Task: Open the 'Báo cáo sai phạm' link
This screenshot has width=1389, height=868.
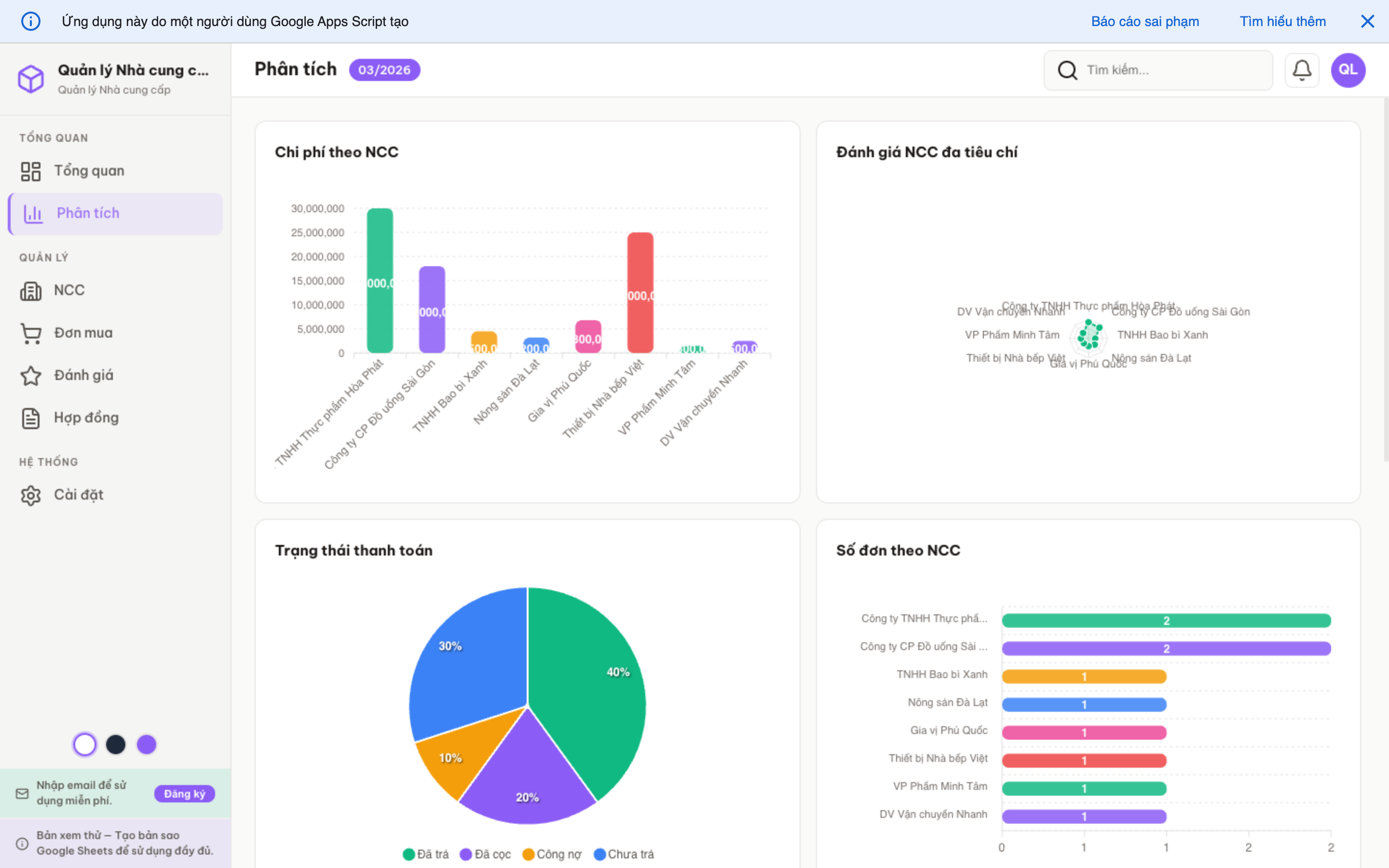Action: pos(1144,21)
